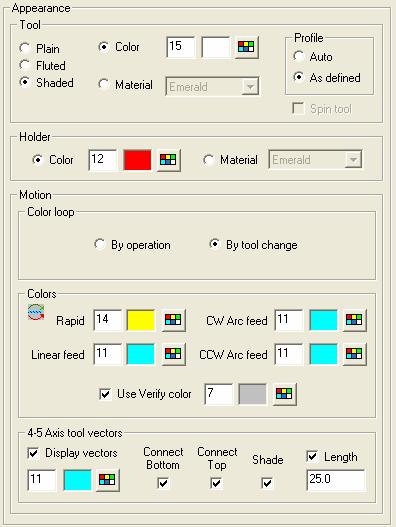396x527 pixels.
Task: Open color palette for Linear feed
Action: [x=173, y=354]
